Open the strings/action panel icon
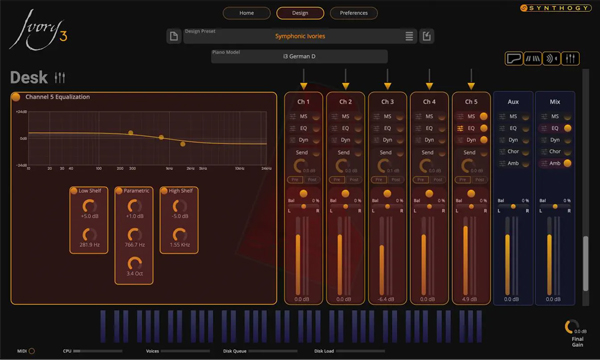This screenshot has height=360, width=600. 533,59
